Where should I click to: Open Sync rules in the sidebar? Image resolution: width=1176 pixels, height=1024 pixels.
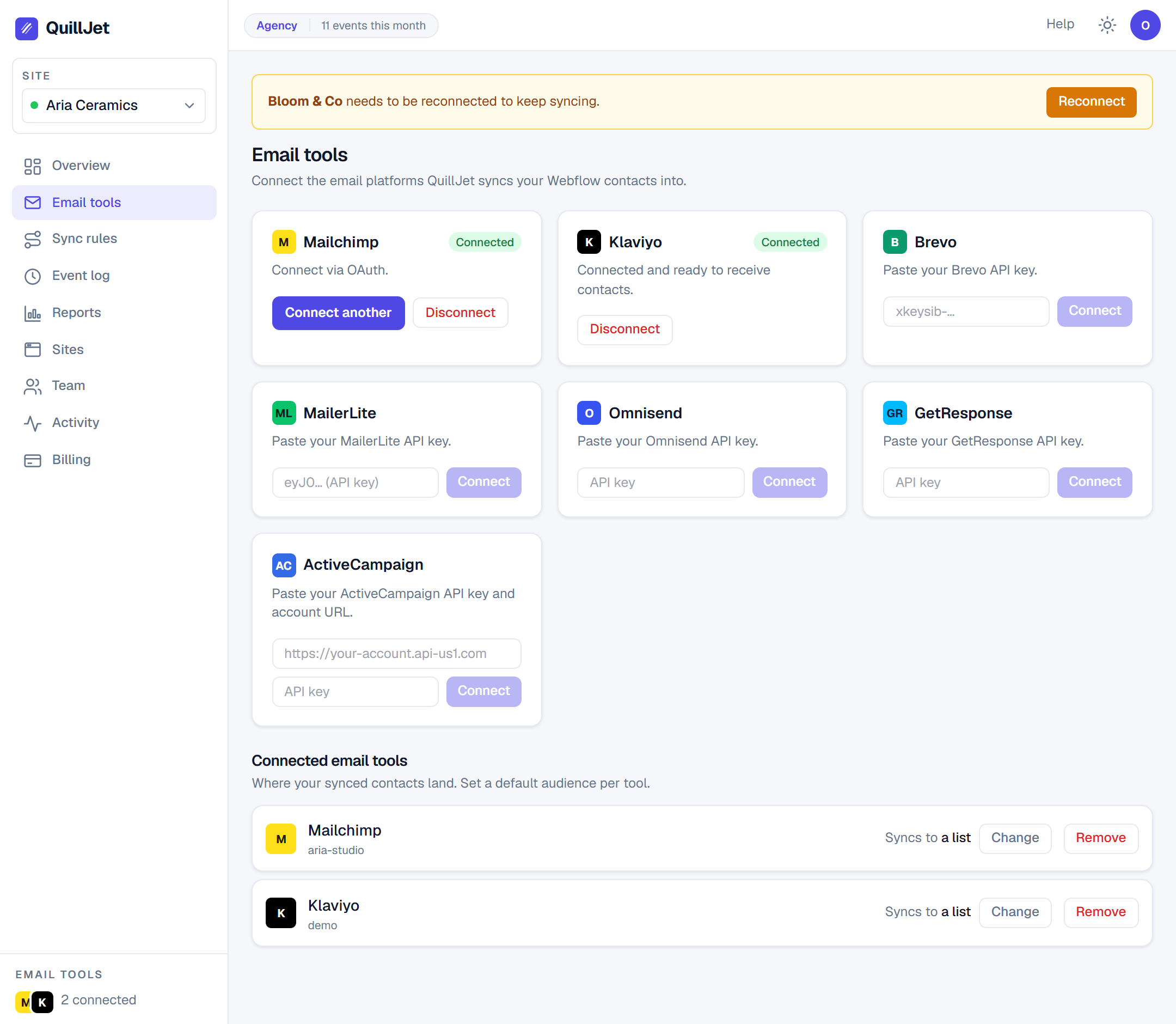pyautogui.click(x=114, y=239)
